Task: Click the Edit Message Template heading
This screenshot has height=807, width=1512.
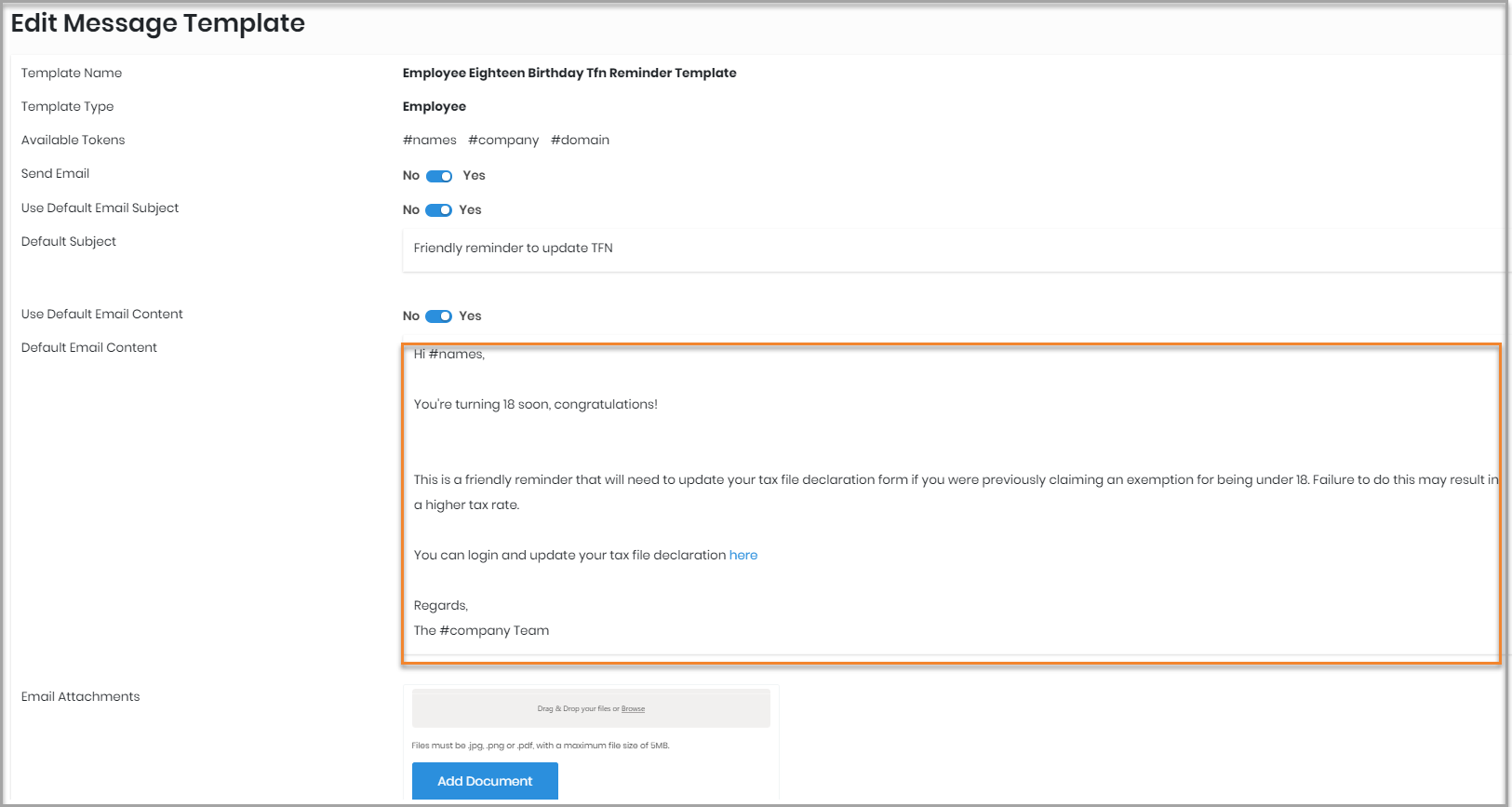Action: coord(158,23)
